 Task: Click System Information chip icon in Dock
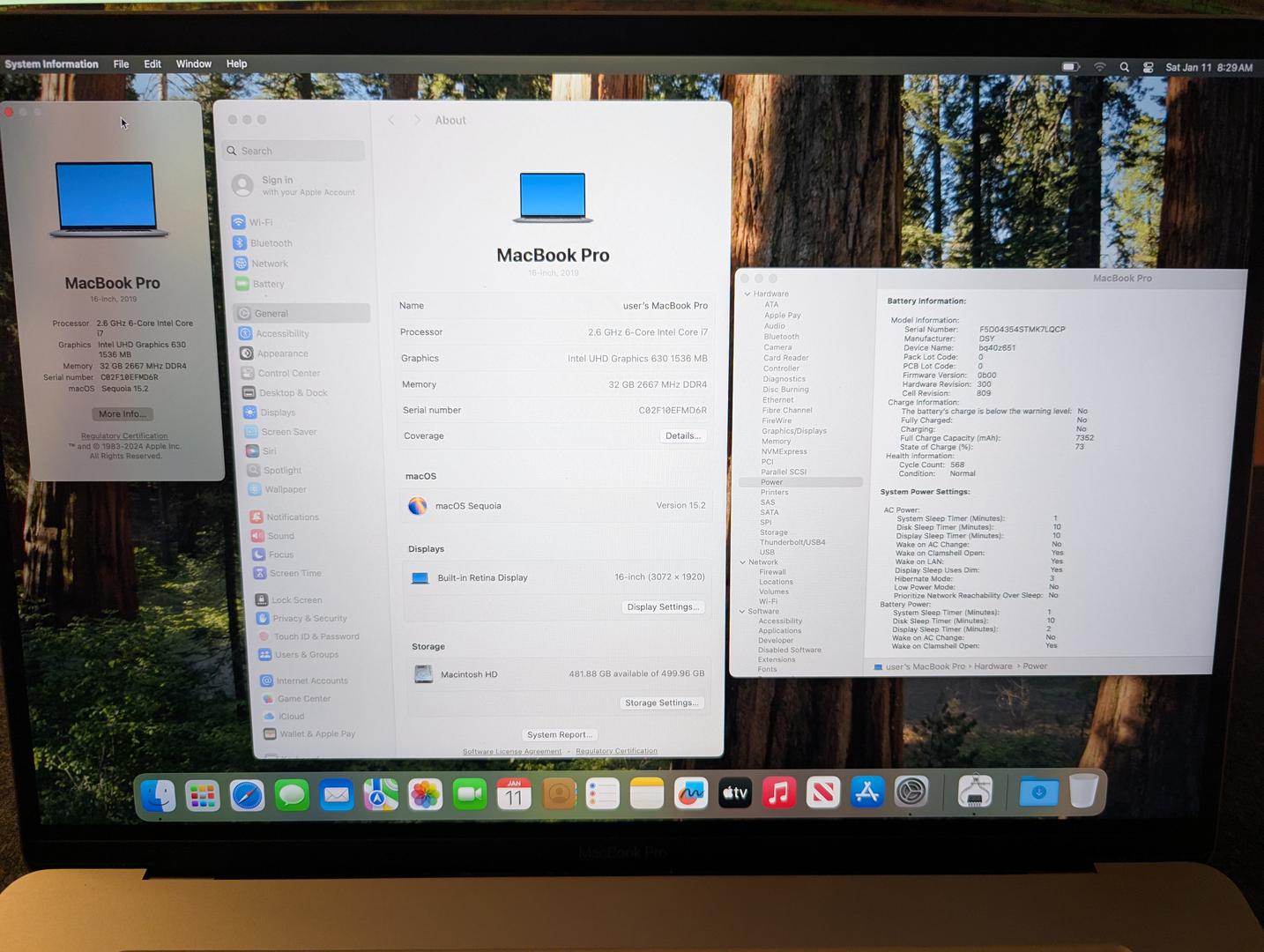click(x=975, y=792)
